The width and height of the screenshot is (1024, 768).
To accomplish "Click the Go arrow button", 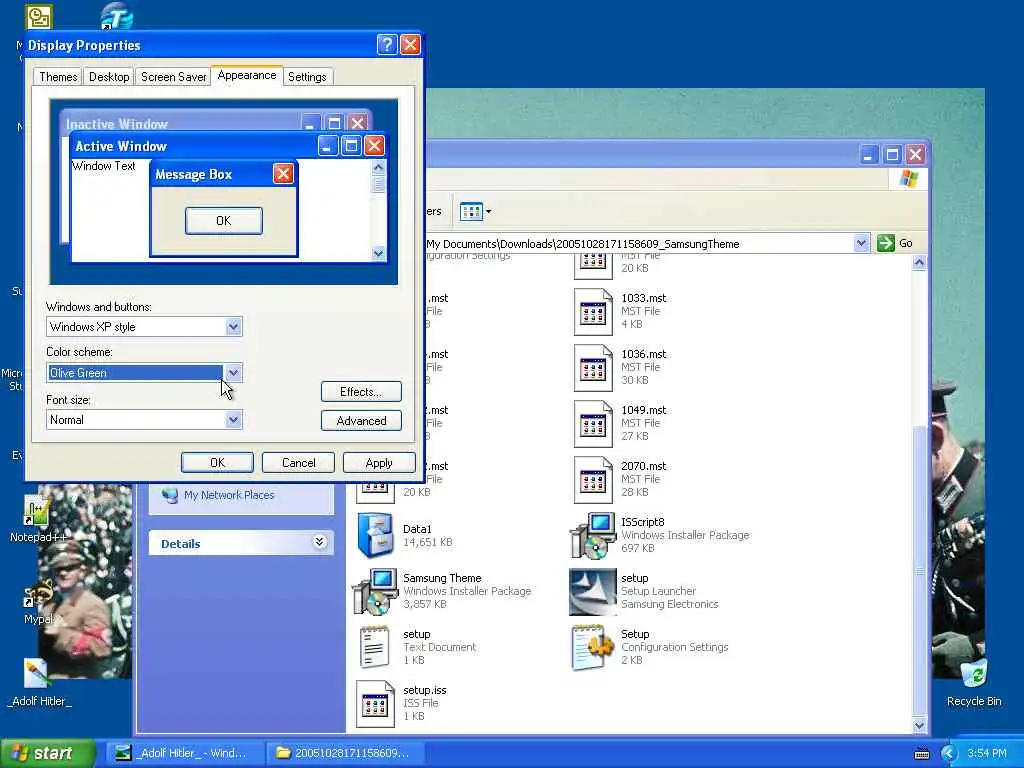I will pyautogui.click(x=886, y=243).
